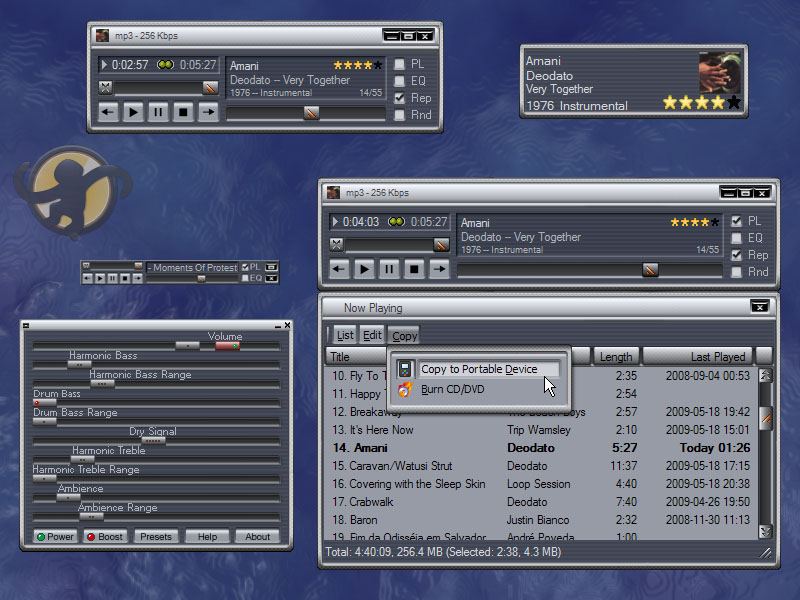This screenshot has height=600, width=800.
Task: Click the album art icon in the 0:04:03 player title bar
Action: (334, 192)
